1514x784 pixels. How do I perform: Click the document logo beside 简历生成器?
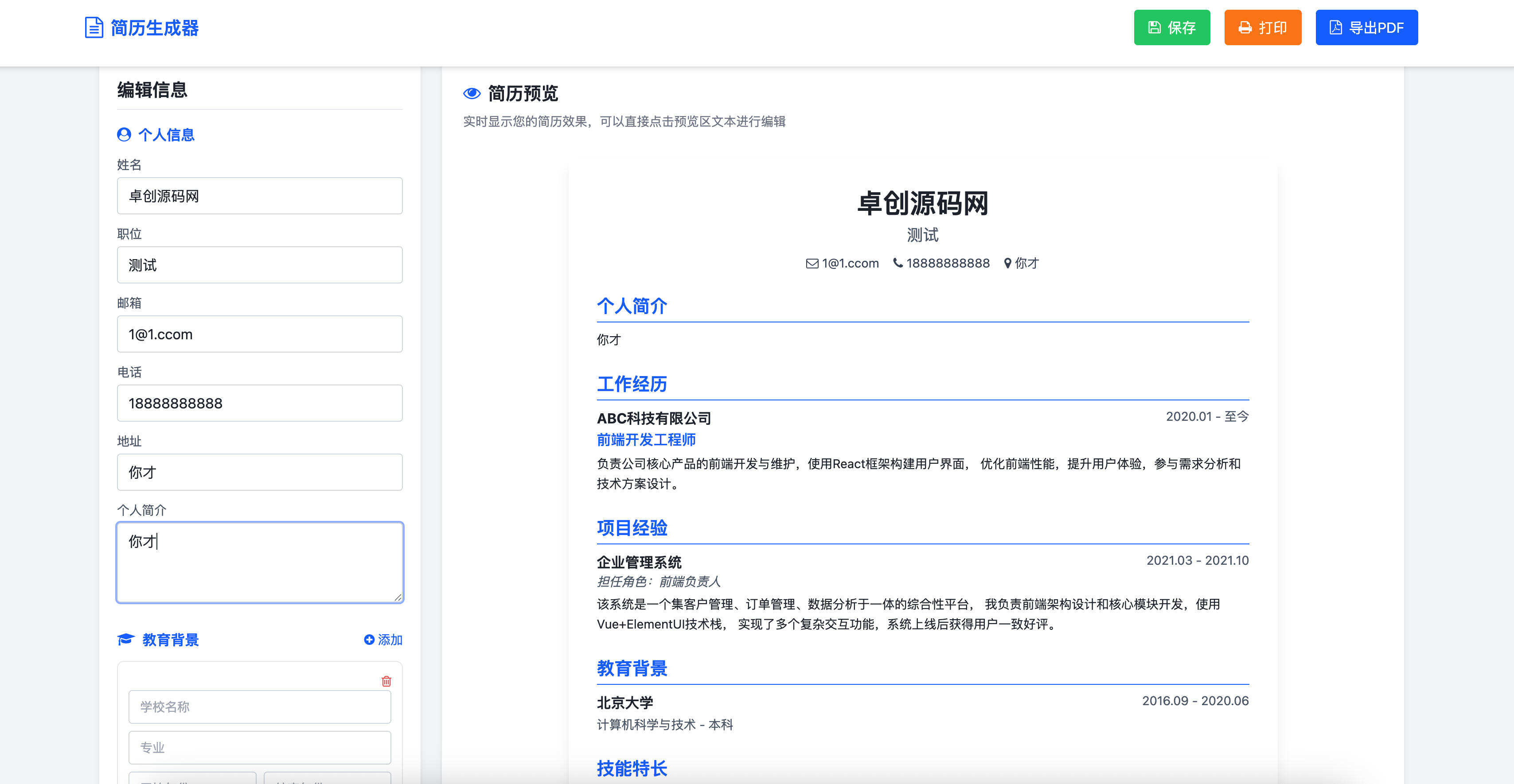(93, 27)
